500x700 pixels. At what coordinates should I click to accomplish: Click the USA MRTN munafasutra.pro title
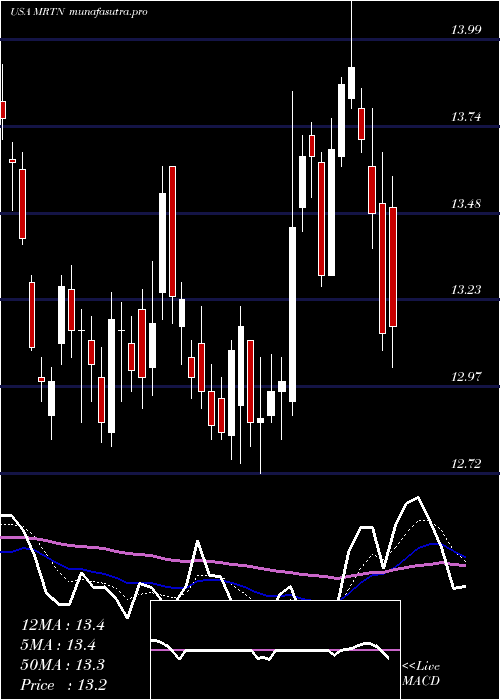click(79, 12)
